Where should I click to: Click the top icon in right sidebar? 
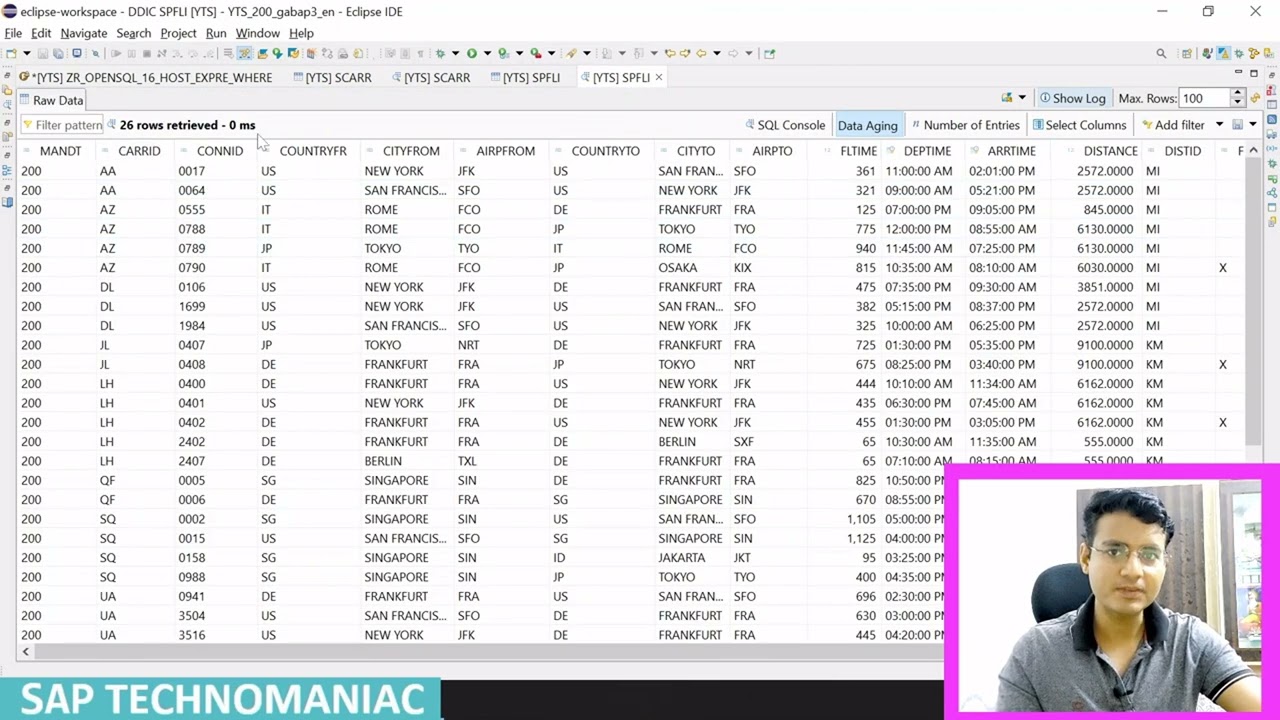[1272, 75]
